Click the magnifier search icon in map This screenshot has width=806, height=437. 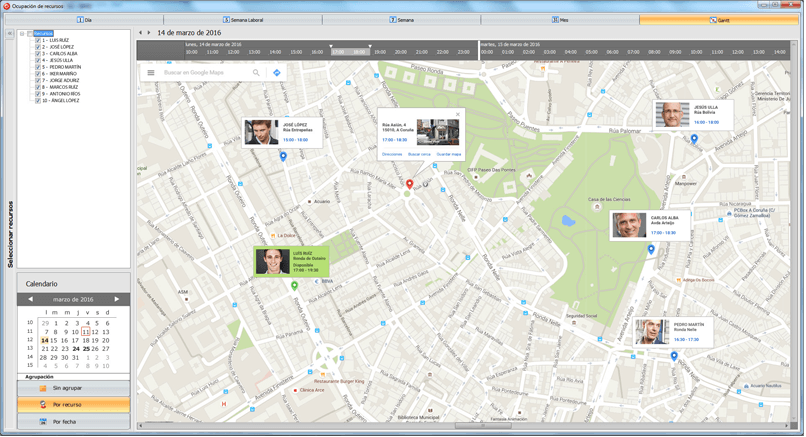pyautogui.click(x=256, y=73)
